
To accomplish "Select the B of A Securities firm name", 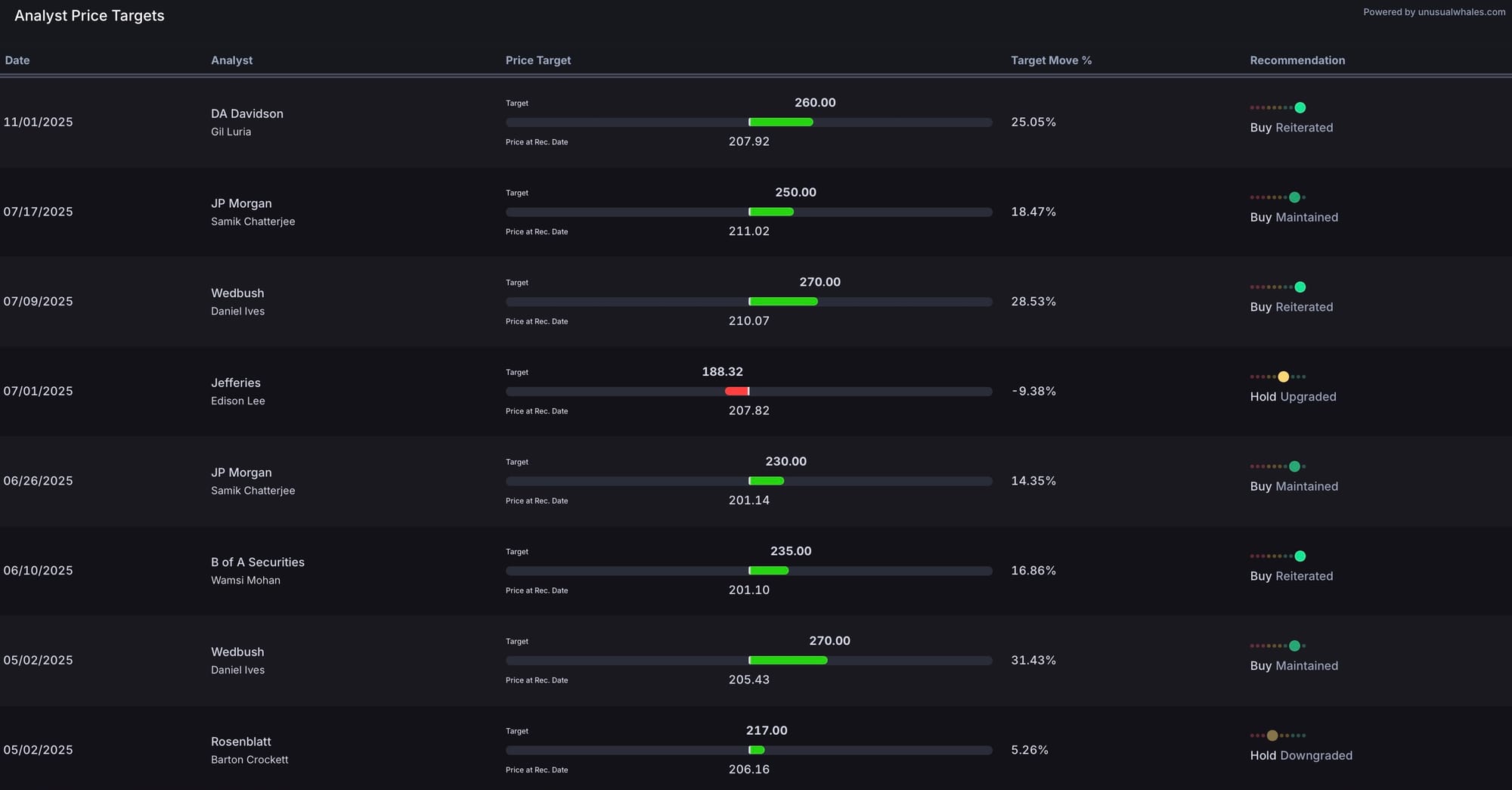I will [258, 562].
